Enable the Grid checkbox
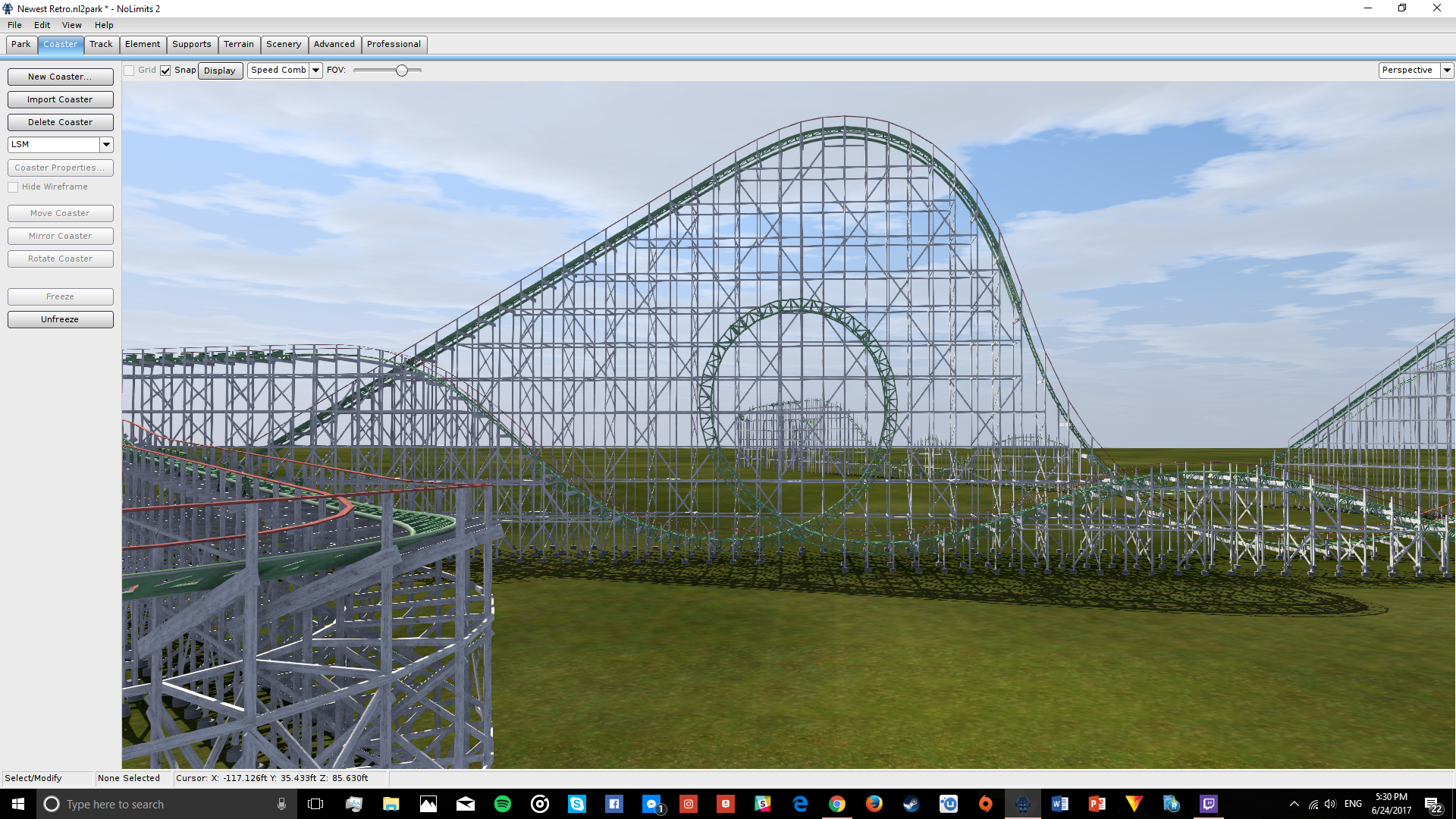 pos(130,71)
